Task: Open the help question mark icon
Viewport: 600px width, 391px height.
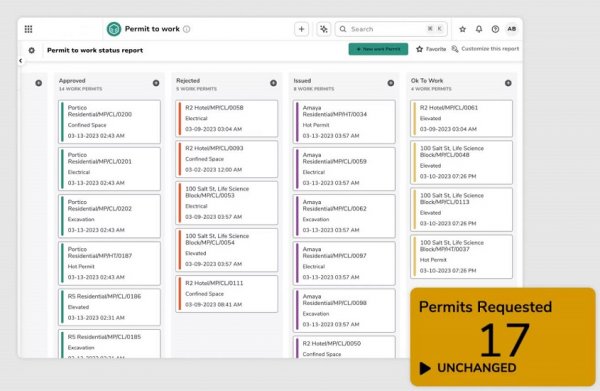Action: tap(495, 29)
